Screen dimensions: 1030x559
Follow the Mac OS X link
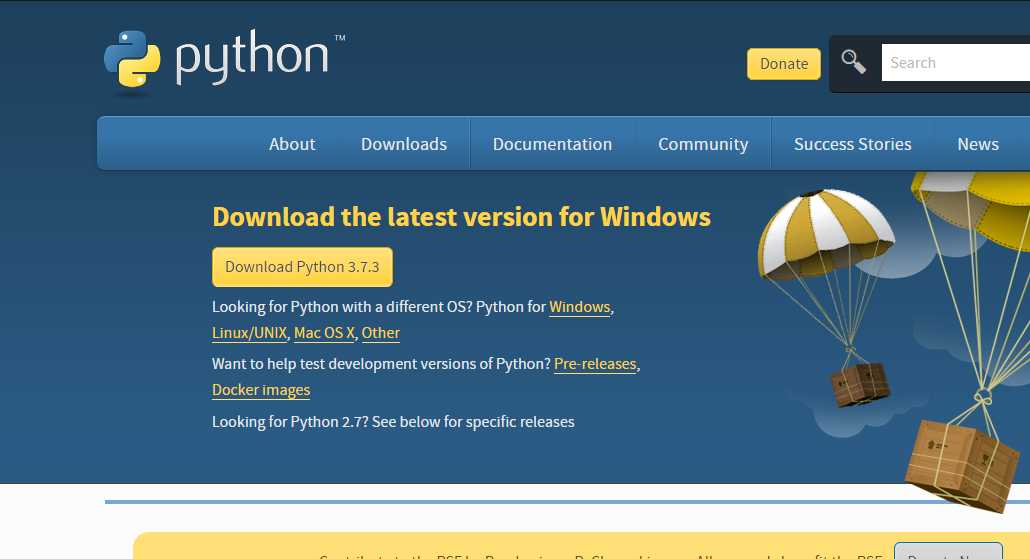coord(325,333)
